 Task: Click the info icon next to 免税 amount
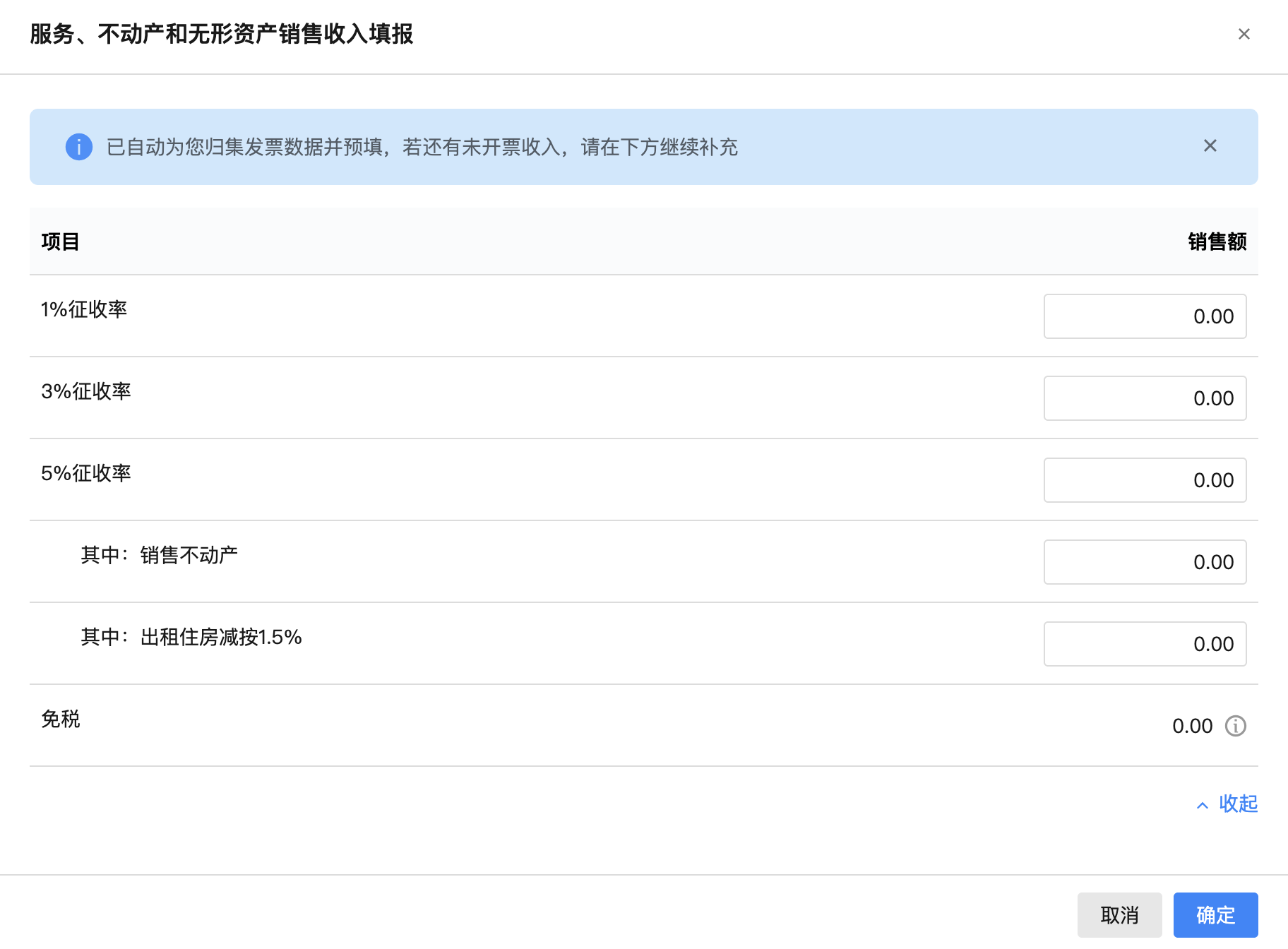point(1234,725)
